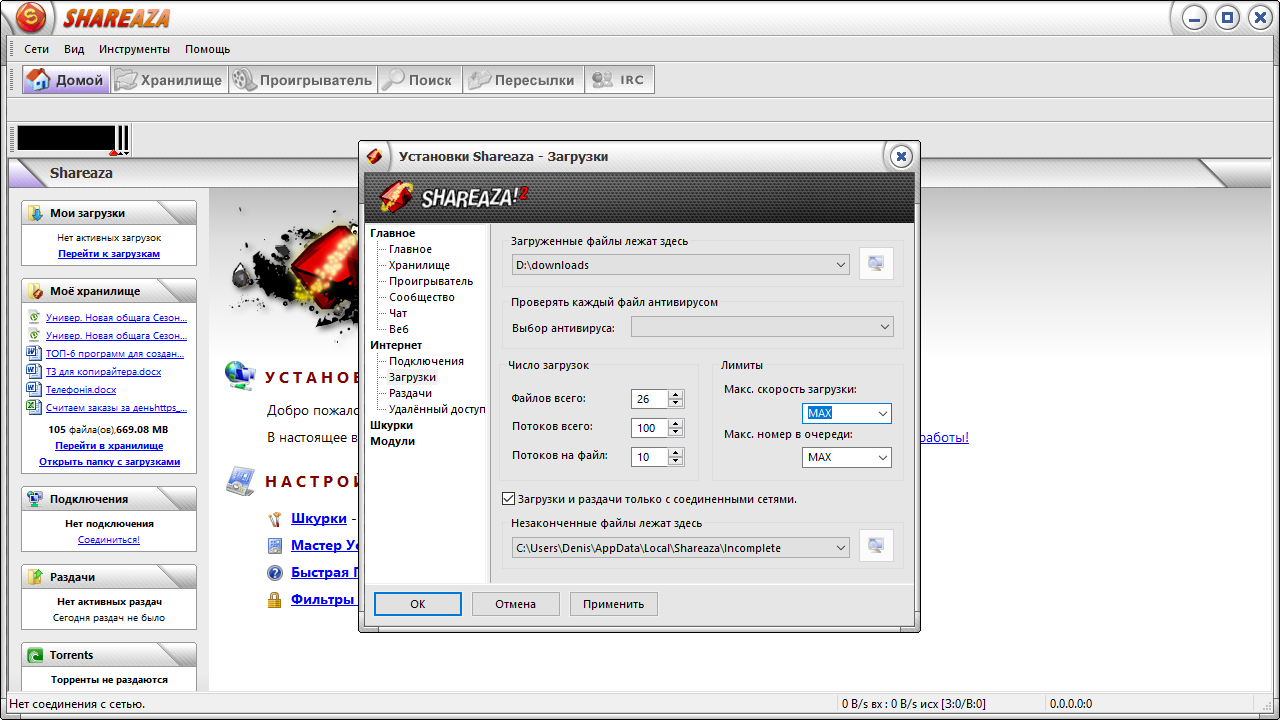Click the Мастер setup wizard icon
Image resolution: width=1280 pixels, height=720 pixels.
click(275, 546)
